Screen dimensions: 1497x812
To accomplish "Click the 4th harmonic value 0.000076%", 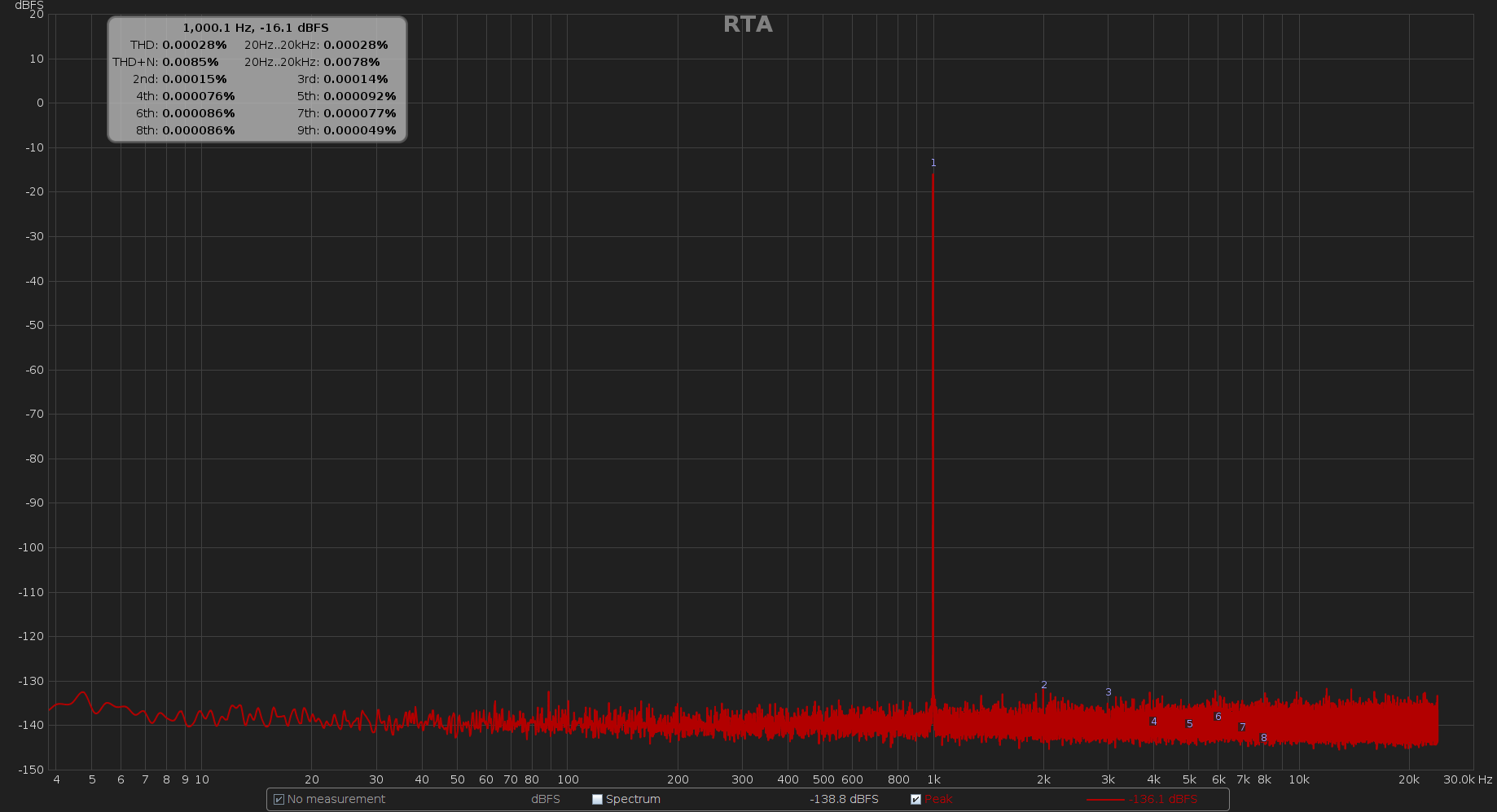I will (x=199, y=96).
